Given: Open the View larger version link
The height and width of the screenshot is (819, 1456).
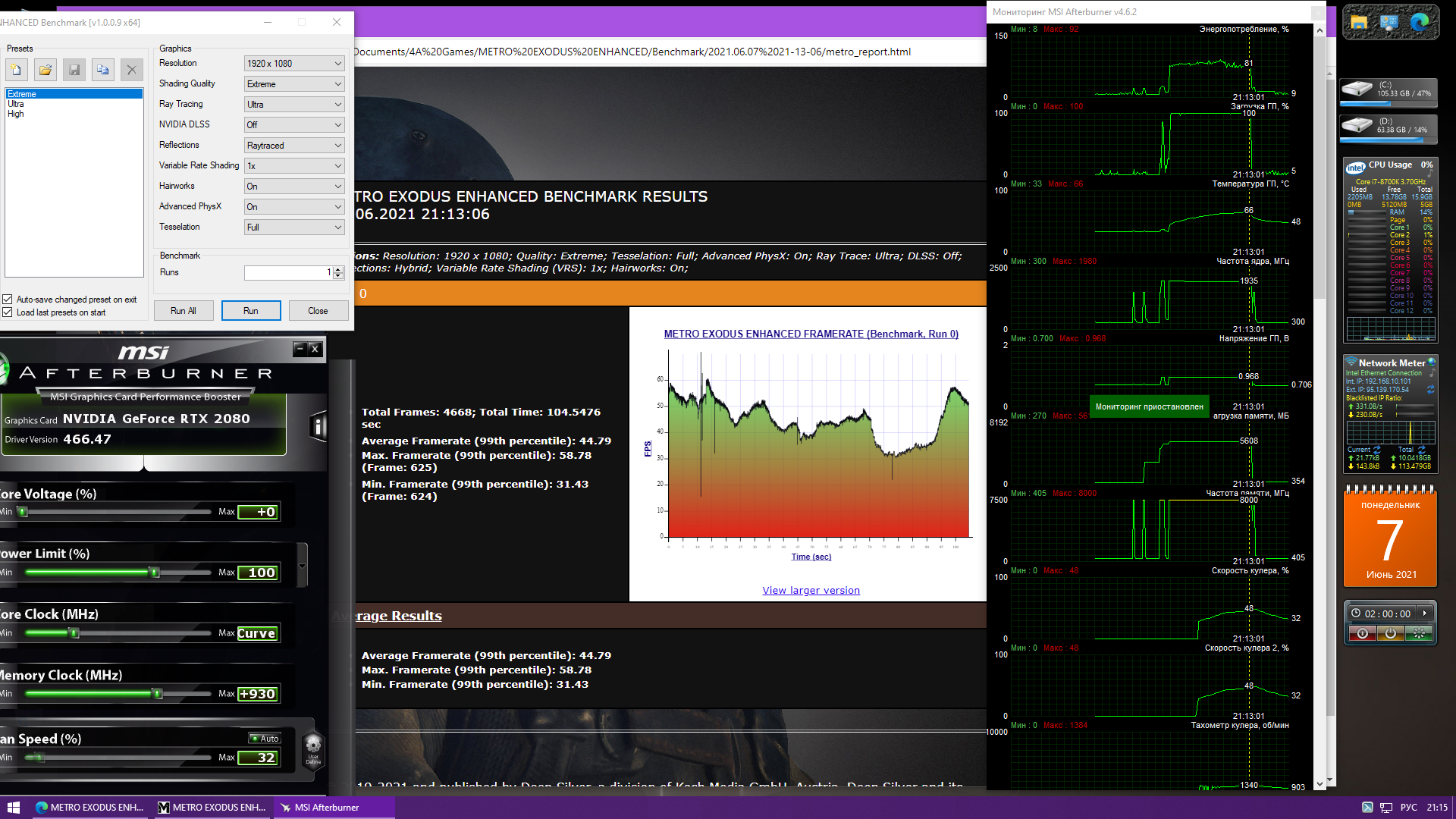Looking at the screenshot, I should [x=811, y=591].
